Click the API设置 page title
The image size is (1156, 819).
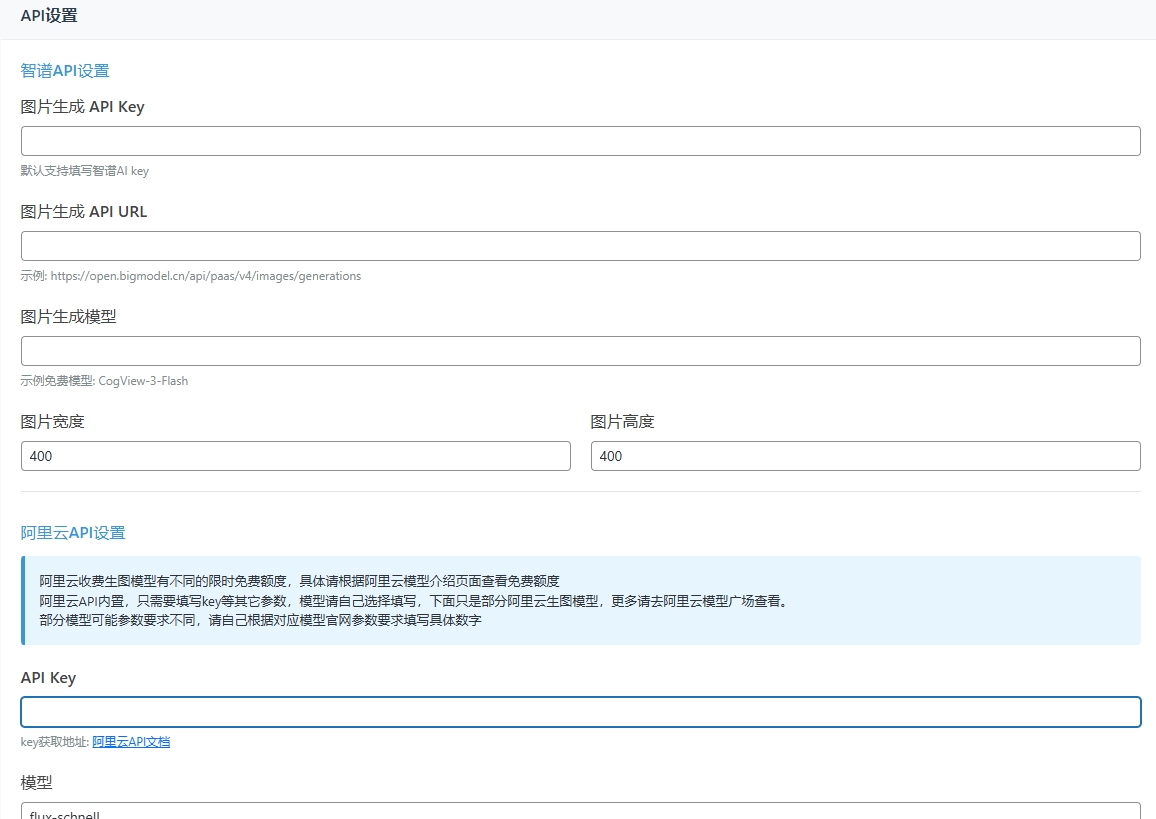pyautogui.click(x=49, y=15)
